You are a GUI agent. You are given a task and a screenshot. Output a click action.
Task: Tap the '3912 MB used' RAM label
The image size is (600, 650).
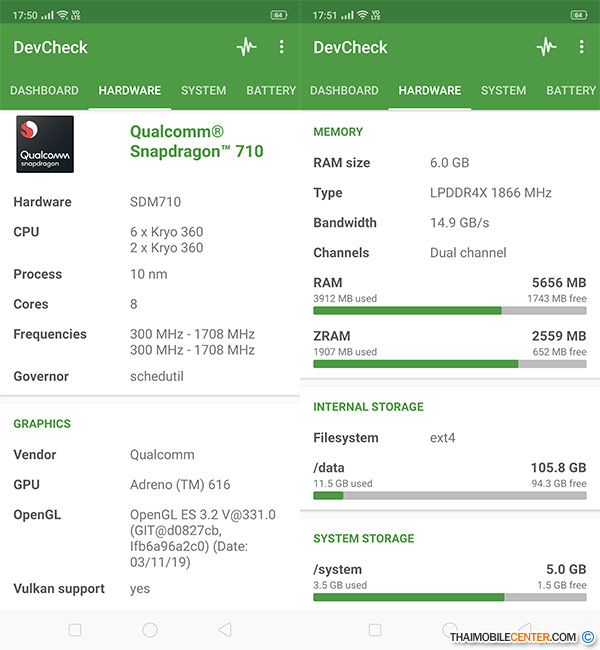coord(345,298)
